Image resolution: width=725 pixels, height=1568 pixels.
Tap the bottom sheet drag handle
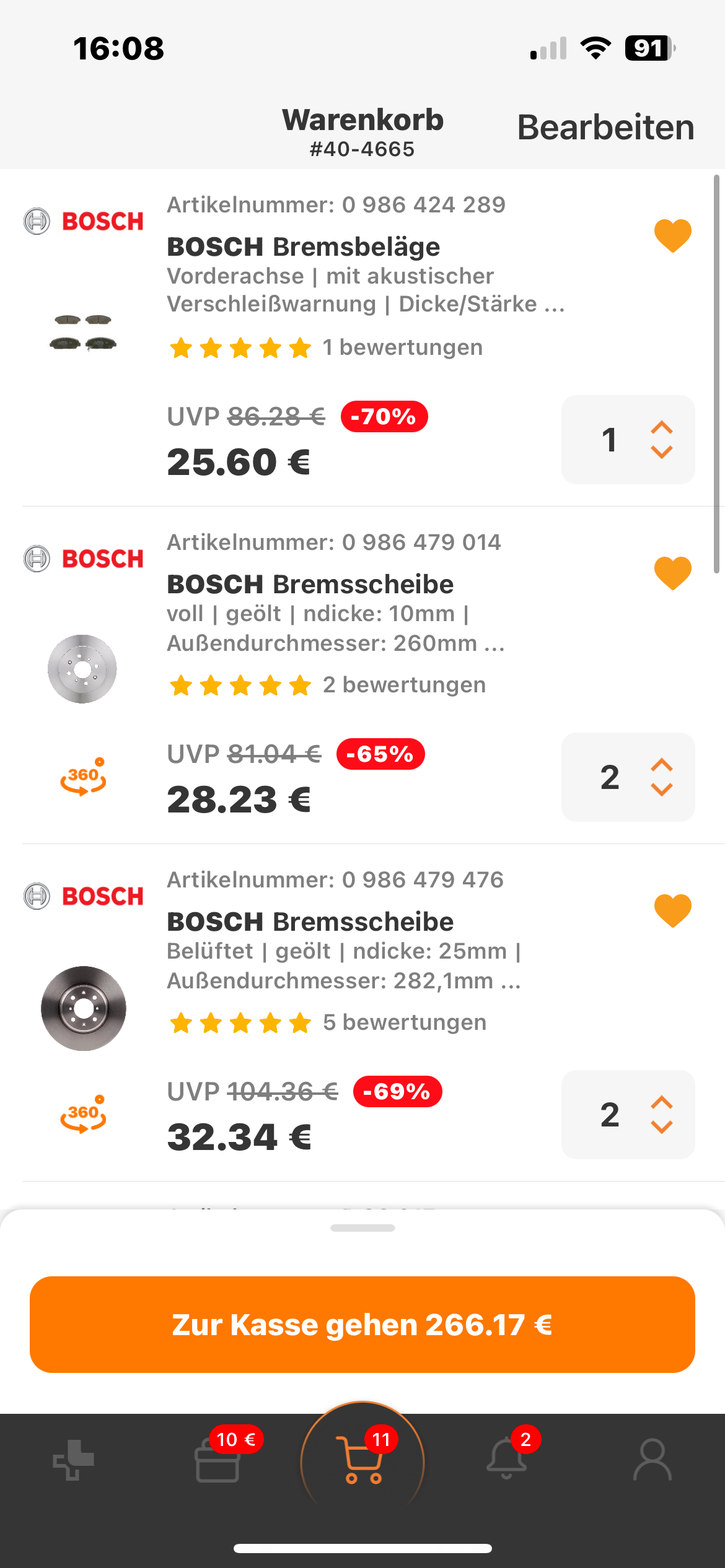[x=362, y=1228]
